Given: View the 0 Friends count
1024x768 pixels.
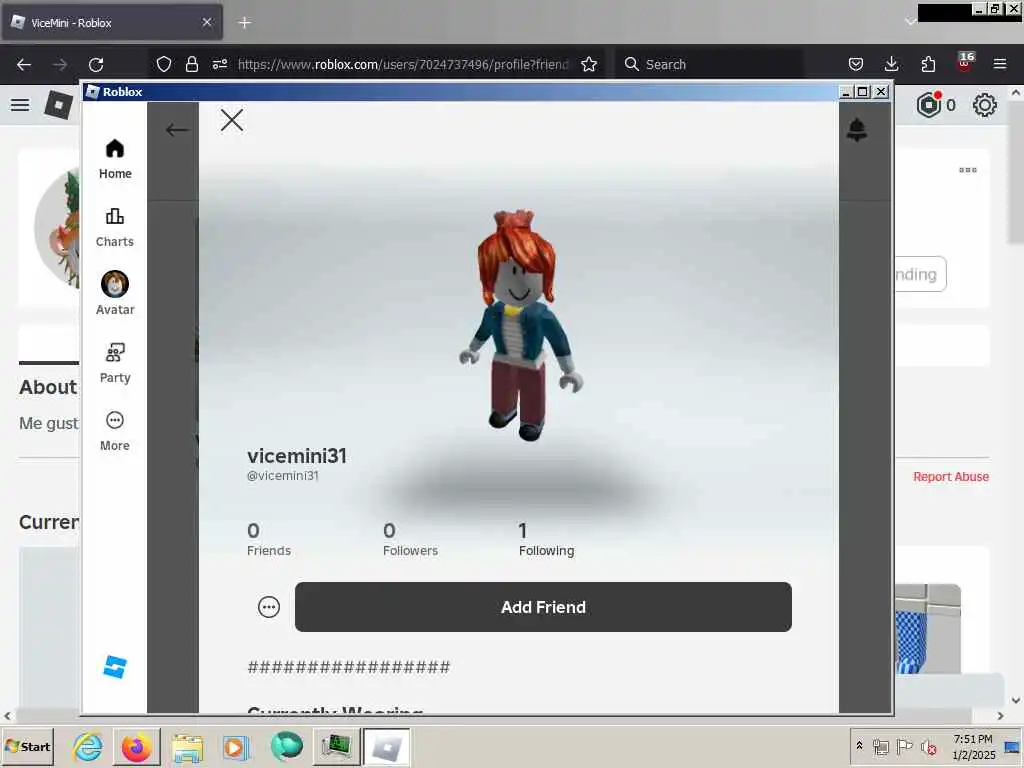Looking at the screenshot, I should coord(268,539).
